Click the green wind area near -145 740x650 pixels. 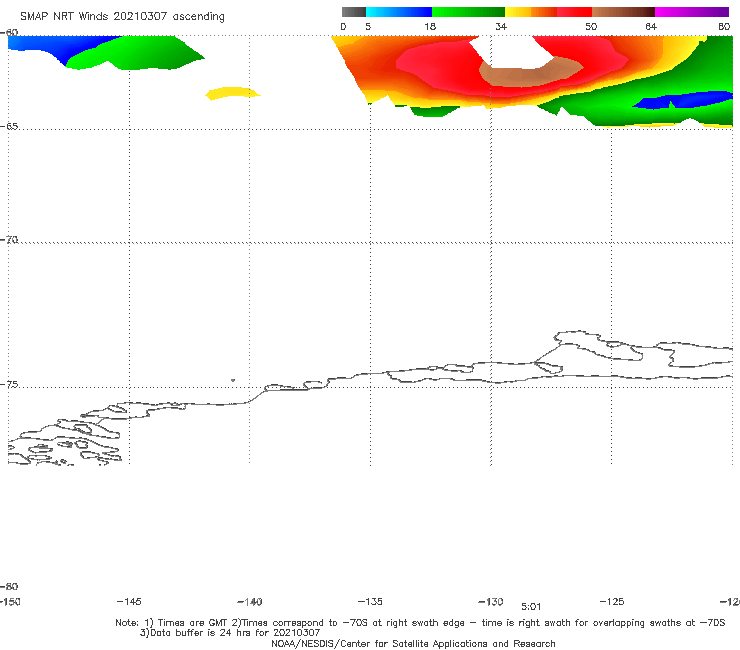pos(137,53)
